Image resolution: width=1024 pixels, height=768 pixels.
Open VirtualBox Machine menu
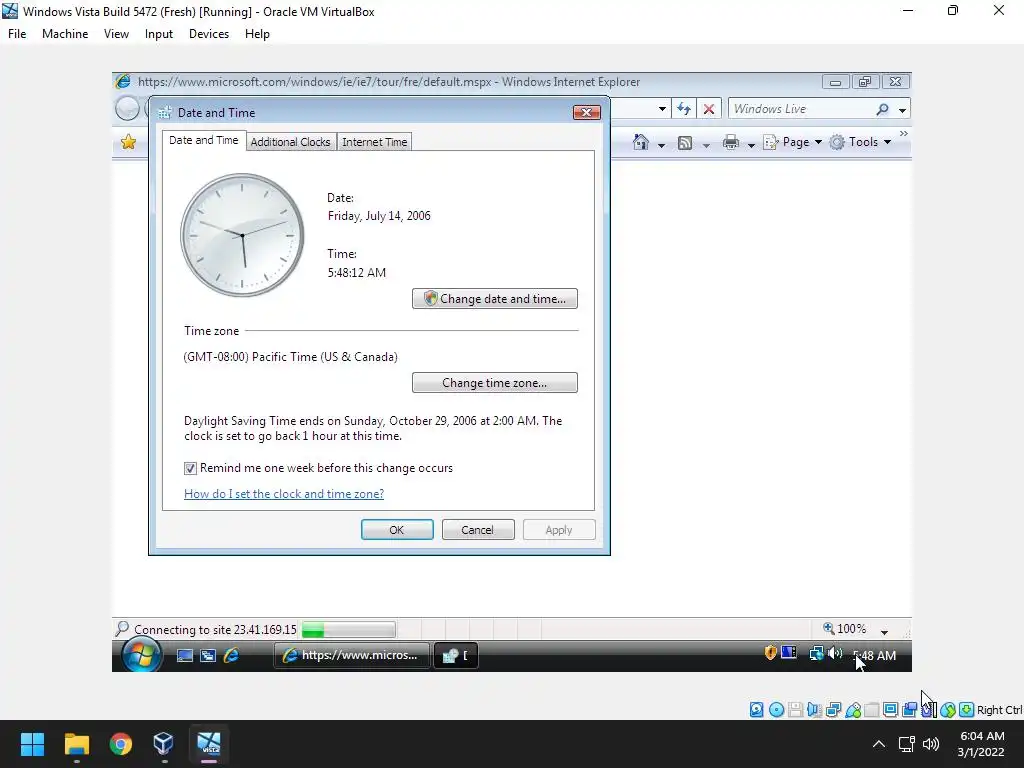(x=65, y=34)
